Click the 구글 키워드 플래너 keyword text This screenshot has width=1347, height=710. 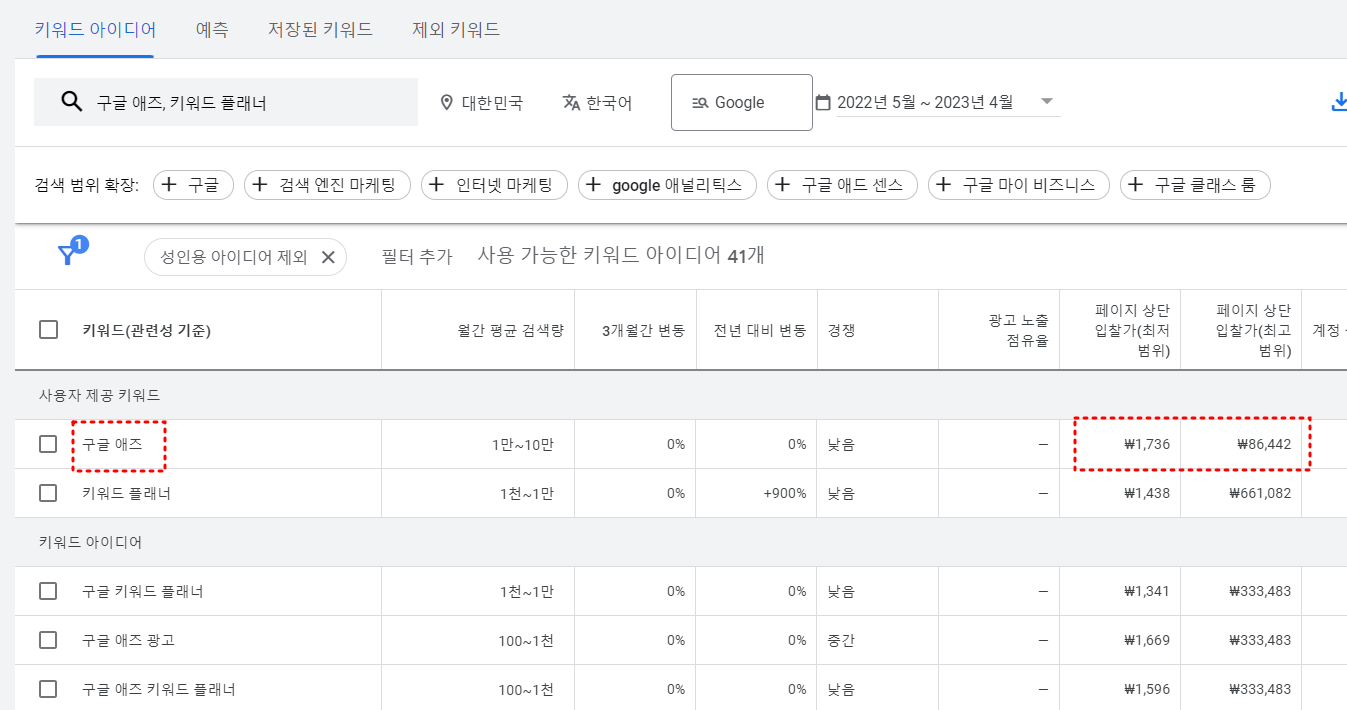pos(143,591)
